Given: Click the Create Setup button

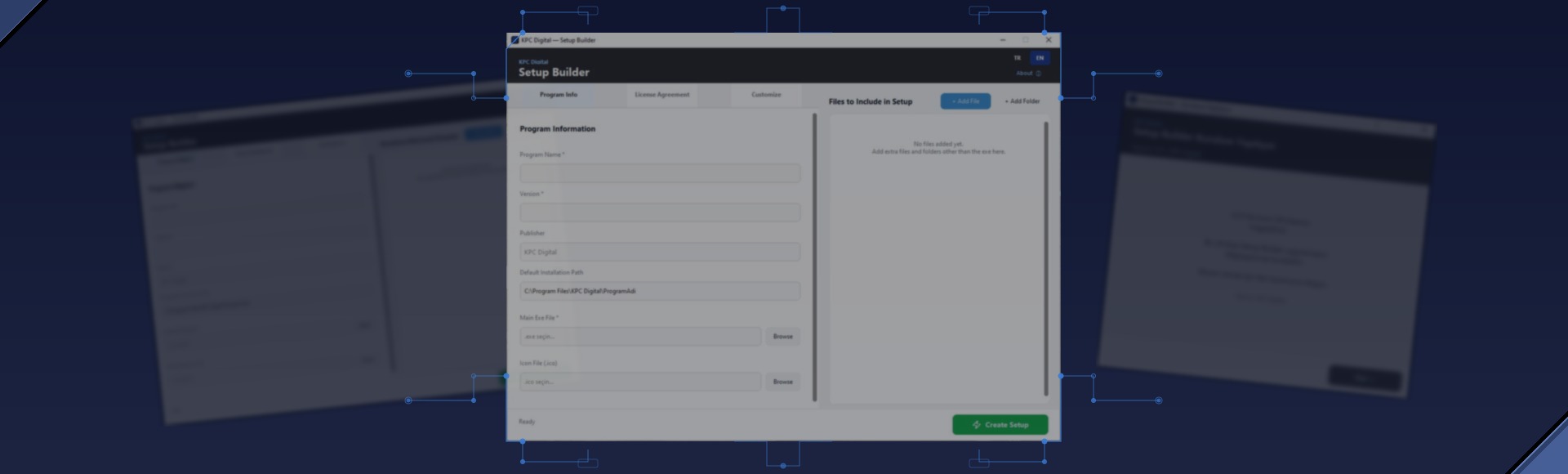Looking at the screenshot, I should pos(1000,425).
